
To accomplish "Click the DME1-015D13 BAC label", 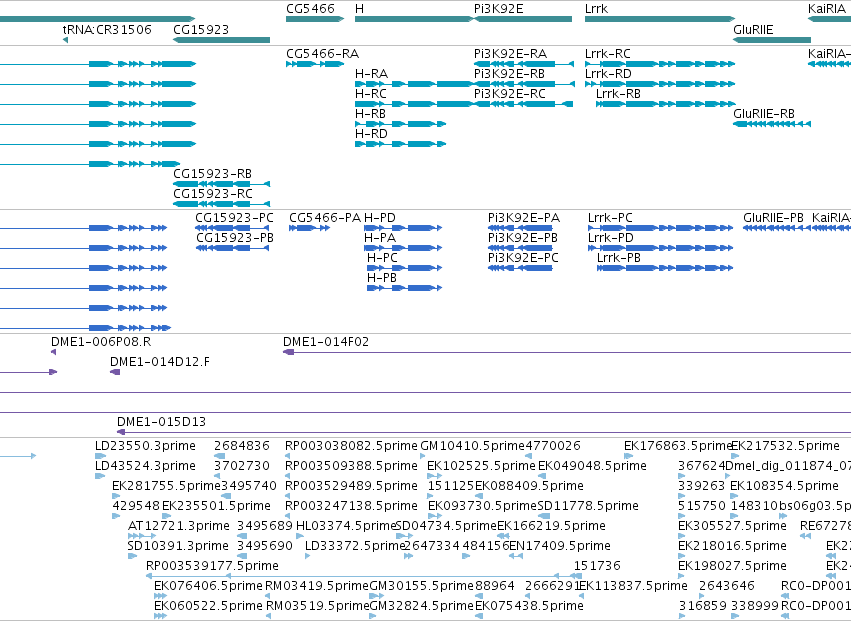I will click(161, 422).
